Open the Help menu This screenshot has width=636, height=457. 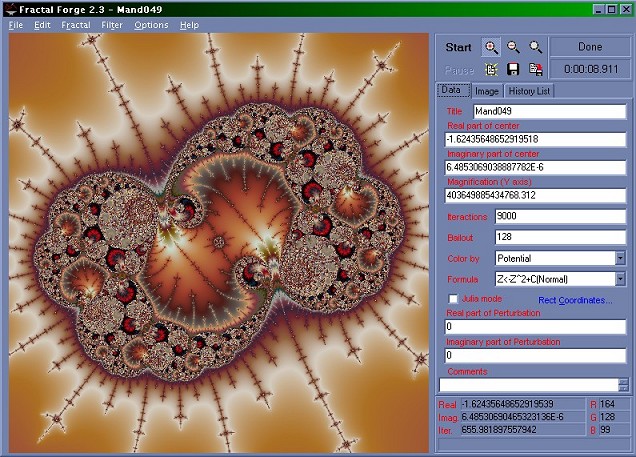coord(189,25)
